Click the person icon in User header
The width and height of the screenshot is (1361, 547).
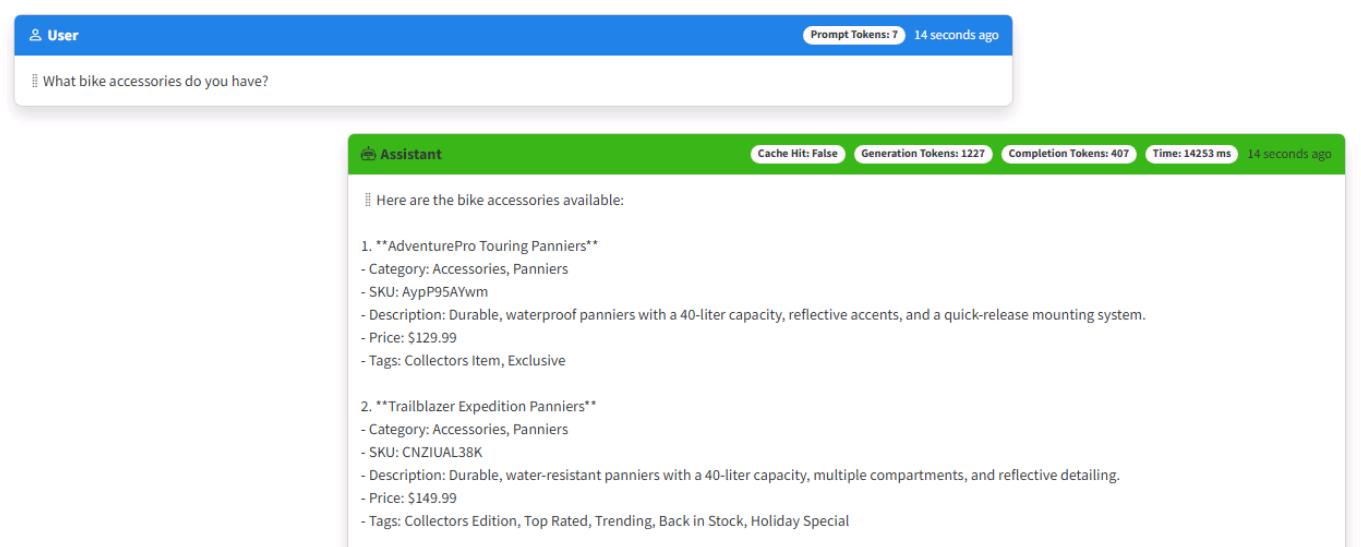34,35
